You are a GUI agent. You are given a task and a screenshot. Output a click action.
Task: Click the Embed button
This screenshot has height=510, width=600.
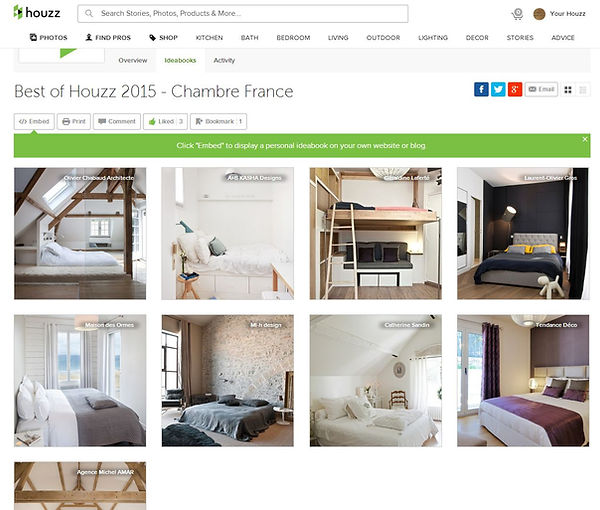tap(34, 121)
